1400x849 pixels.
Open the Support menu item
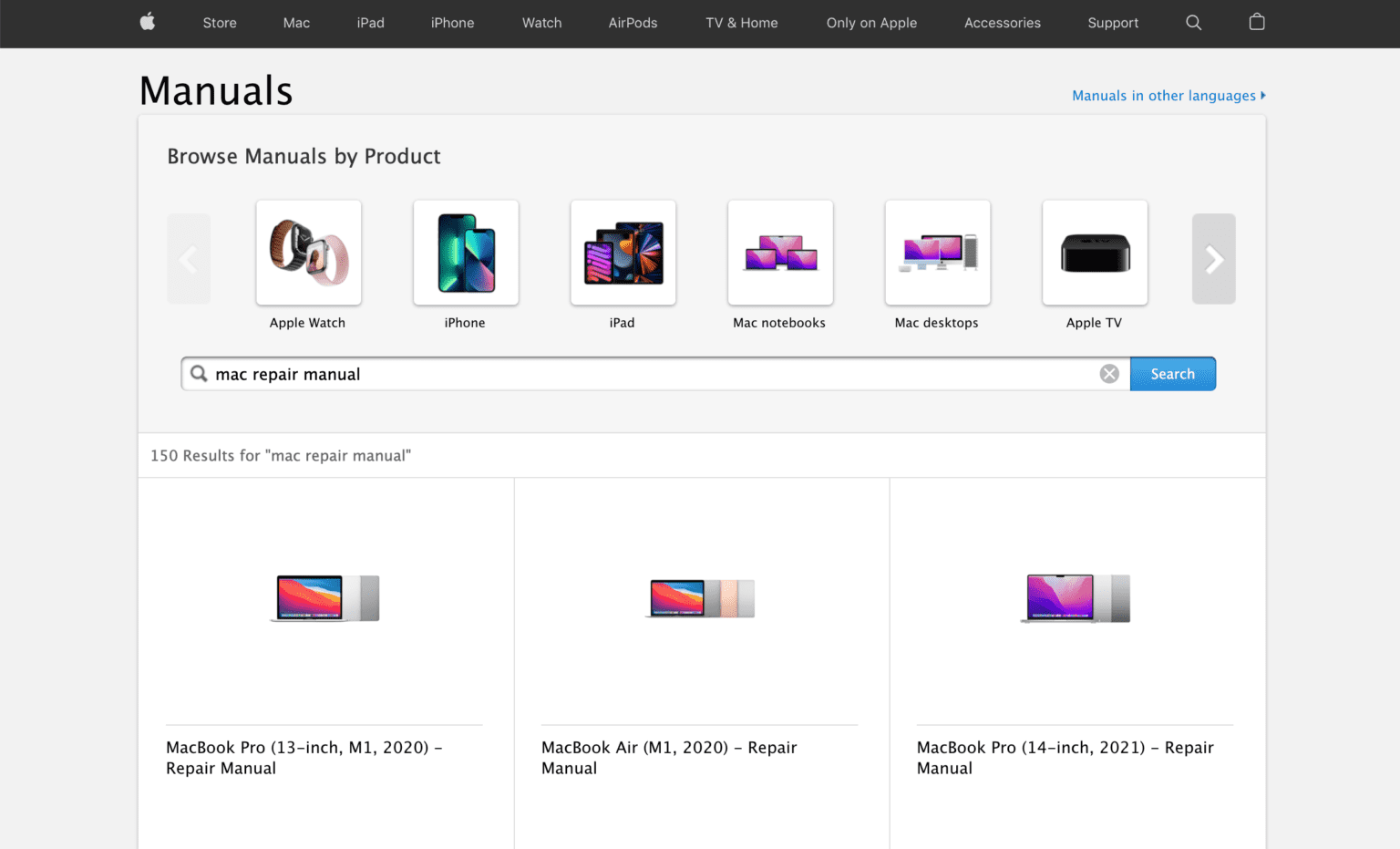[1113, 23]
